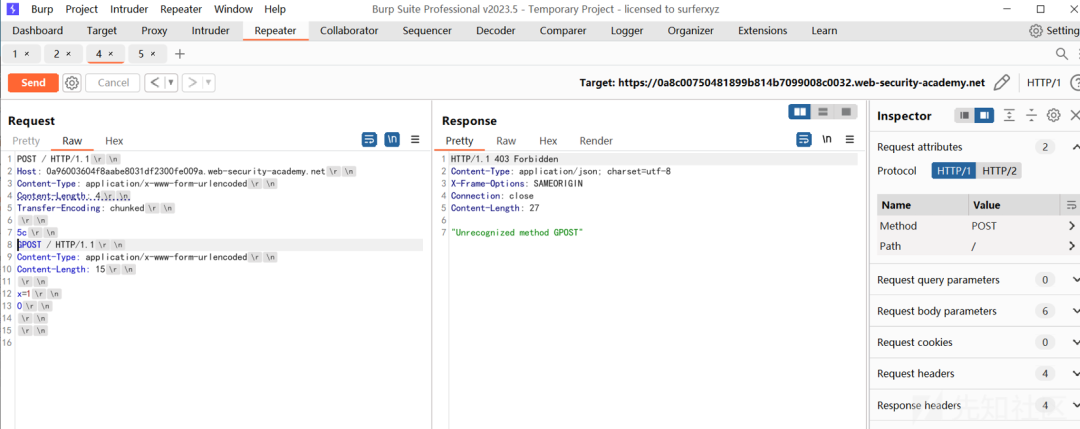Open the Intruder menu
Viewport: 1080px width, 429px height.
[129, 10]
